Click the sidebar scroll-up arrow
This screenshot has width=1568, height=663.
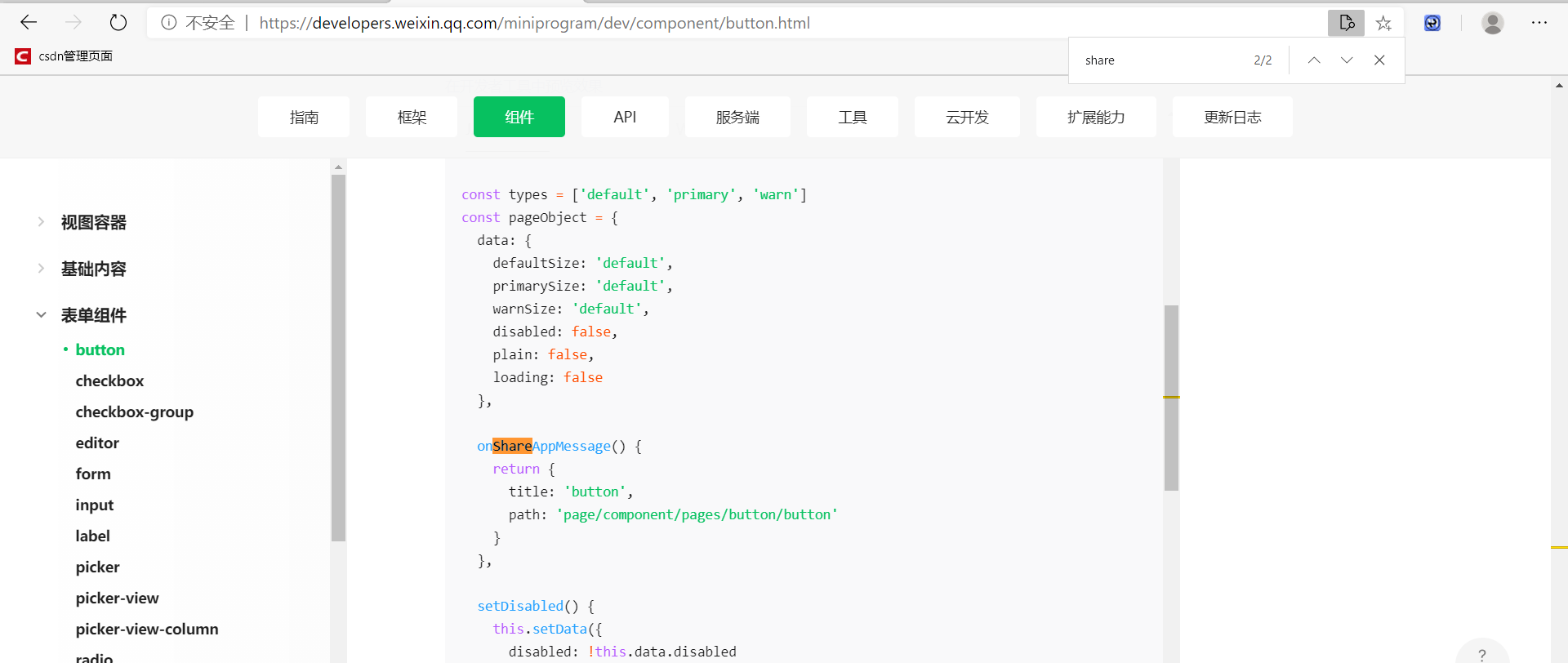click(x=338, y=167)
